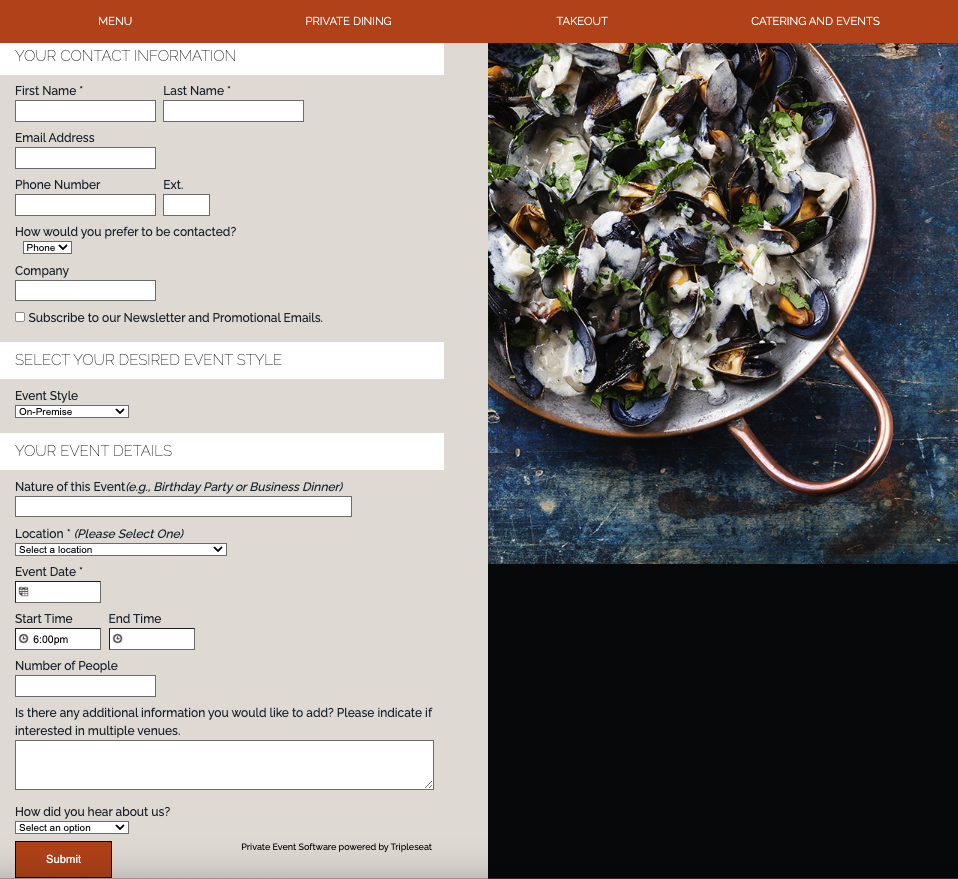Image resolution: width=958 pixels, height=879 pixels.
Task: Open CATERING AND EVENTS section
Action: 815,21
